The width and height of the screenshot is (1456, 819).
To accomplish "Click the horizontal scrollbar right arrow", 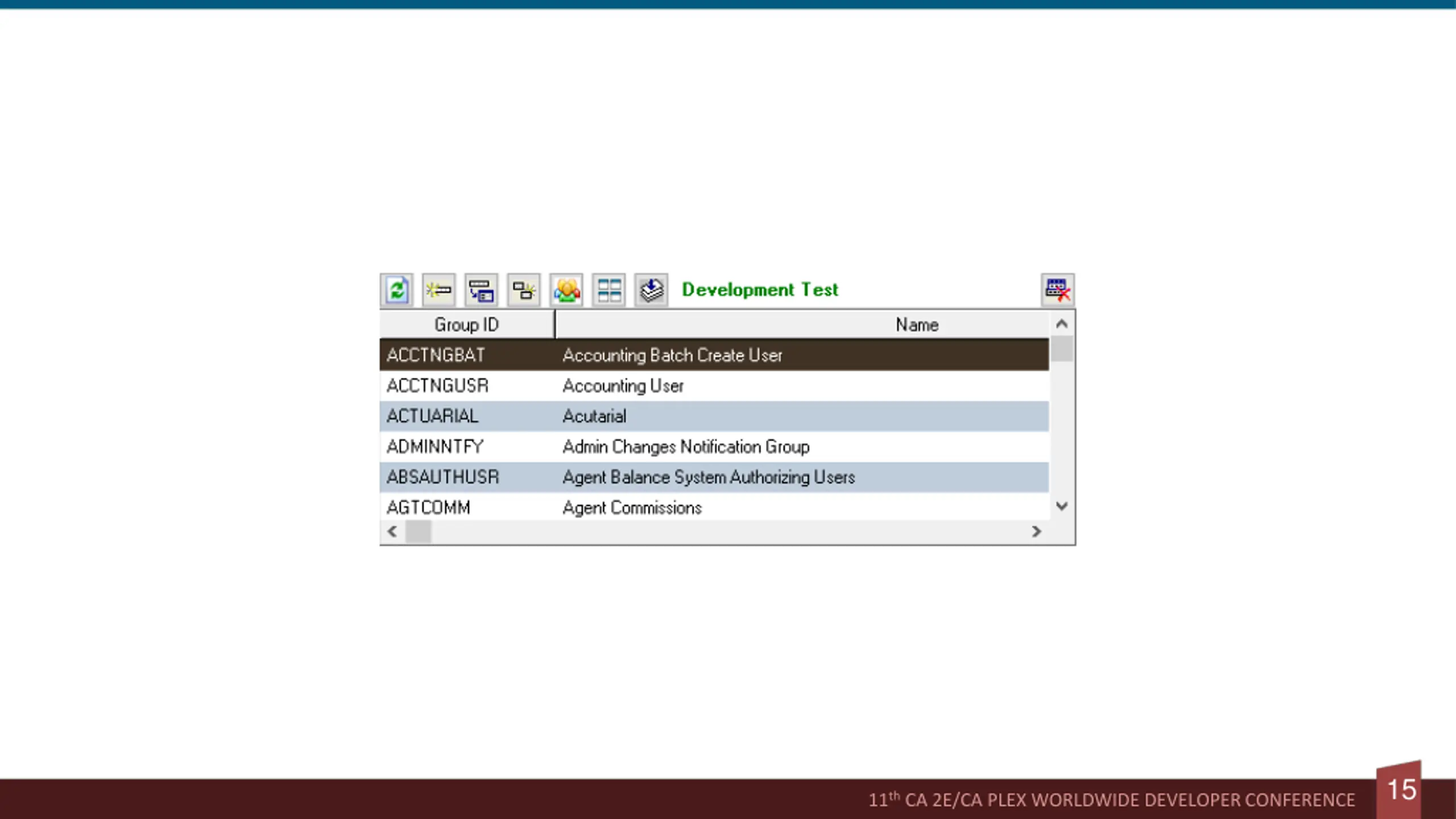I will click(x=1036, y=532).
